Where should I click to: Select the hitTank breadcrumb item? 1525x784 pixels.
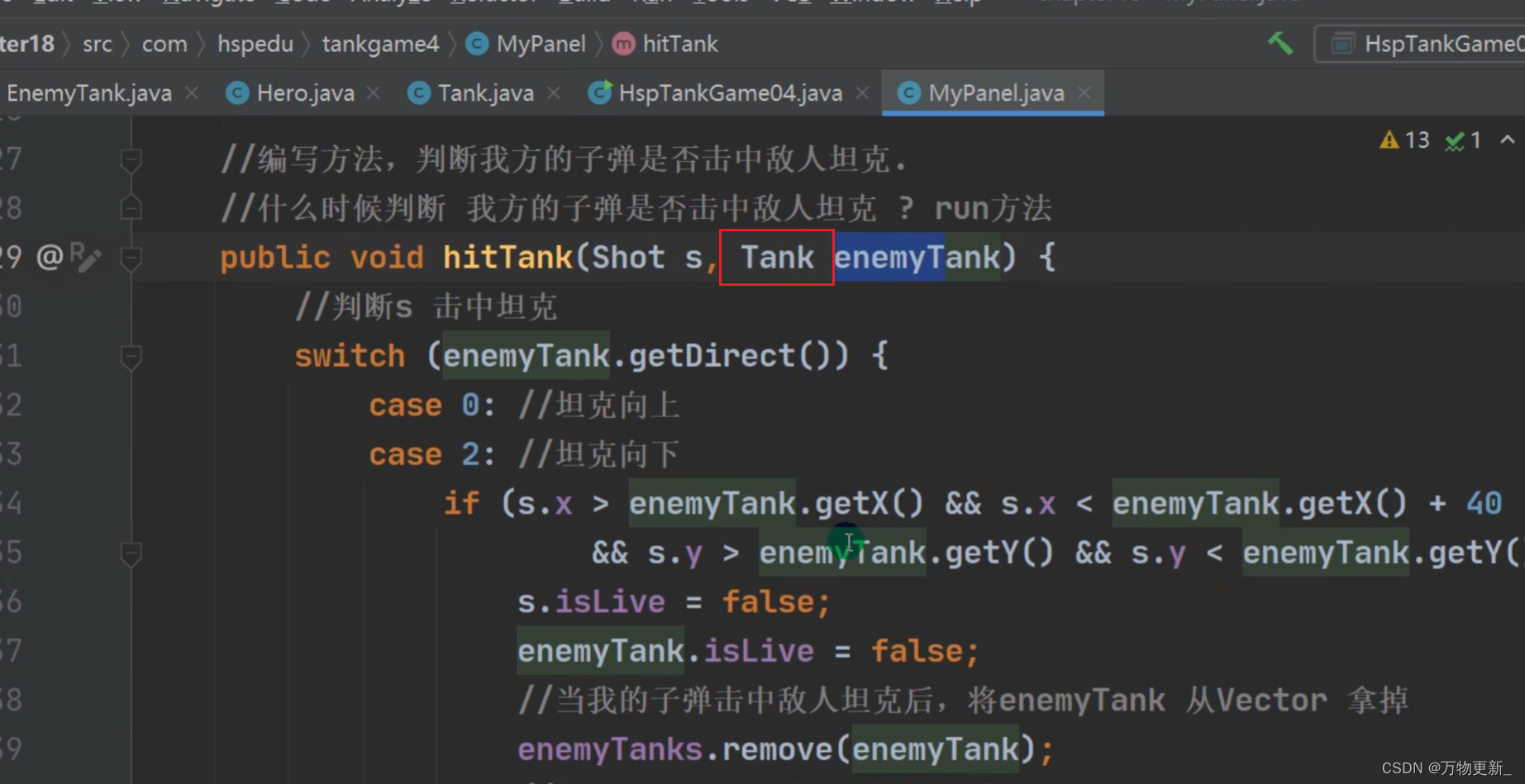point(680,44)
